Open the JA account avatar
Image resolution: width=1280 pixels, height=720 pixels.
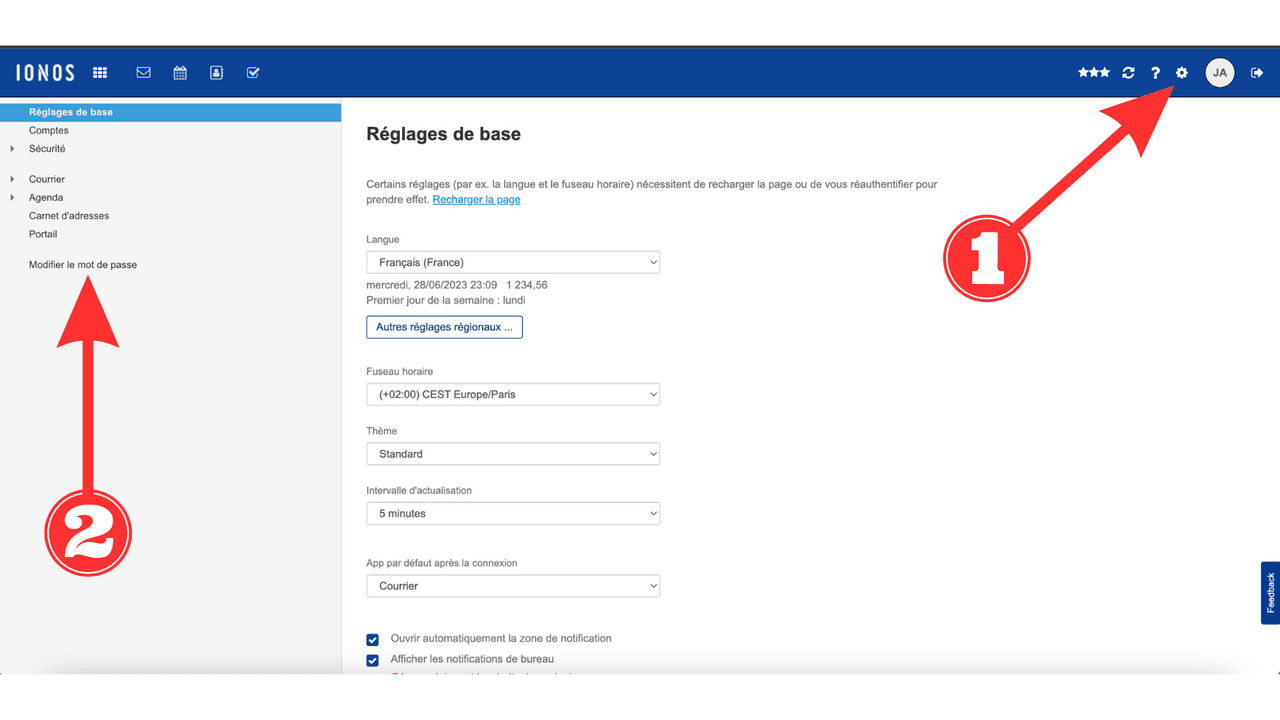coord(1219,73)
